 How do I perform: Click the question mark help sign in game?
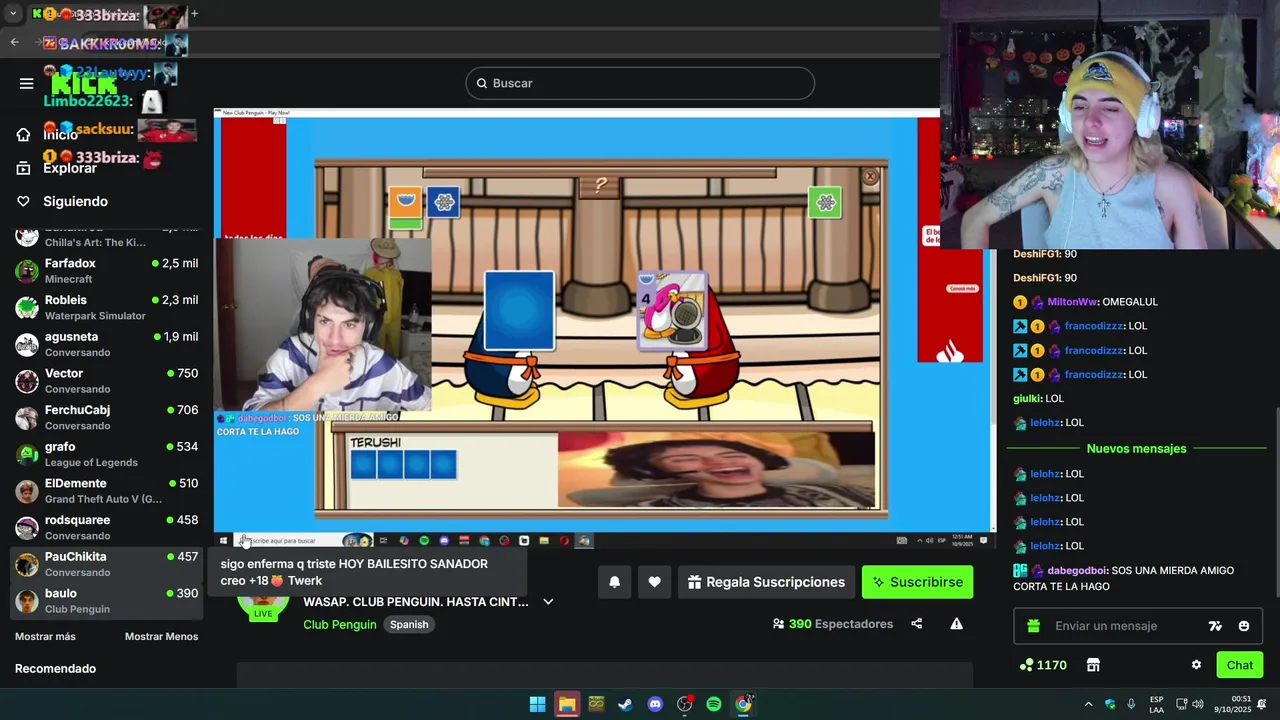pyautogui.click(x=600, y=185)
